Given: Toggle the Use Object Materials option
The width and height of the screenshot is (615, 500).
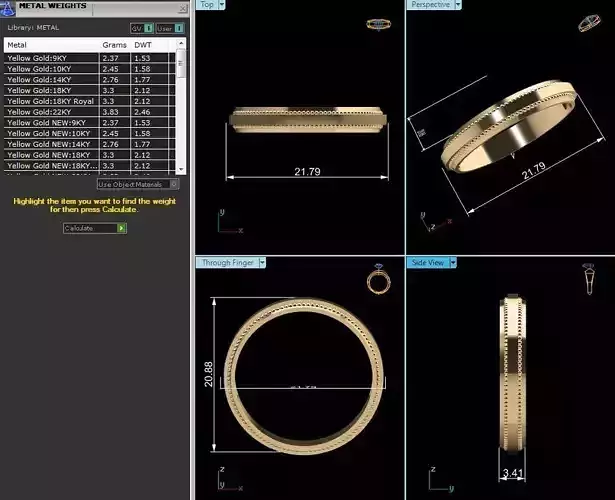Looking at the screenshot, I should (138, 184).
